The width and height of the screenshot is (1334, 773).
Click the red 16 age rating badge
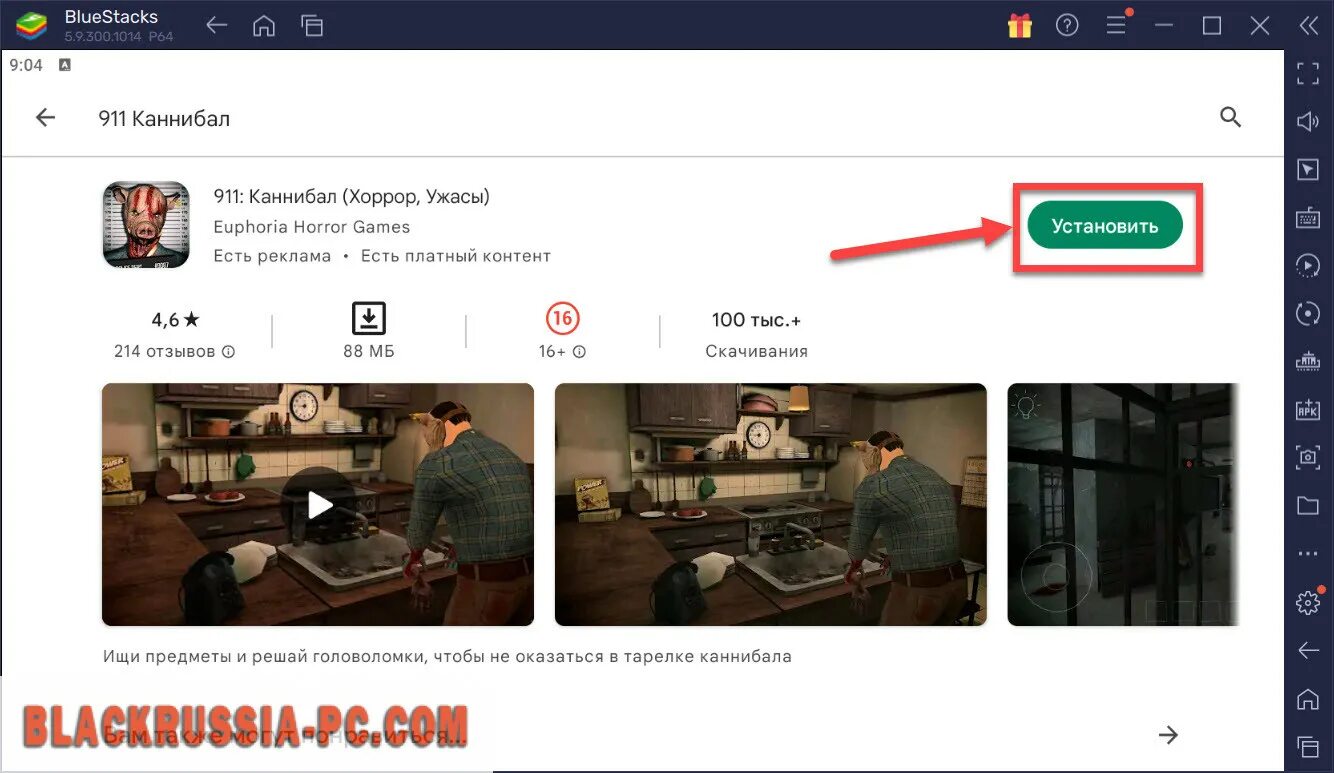pos(563,319)
